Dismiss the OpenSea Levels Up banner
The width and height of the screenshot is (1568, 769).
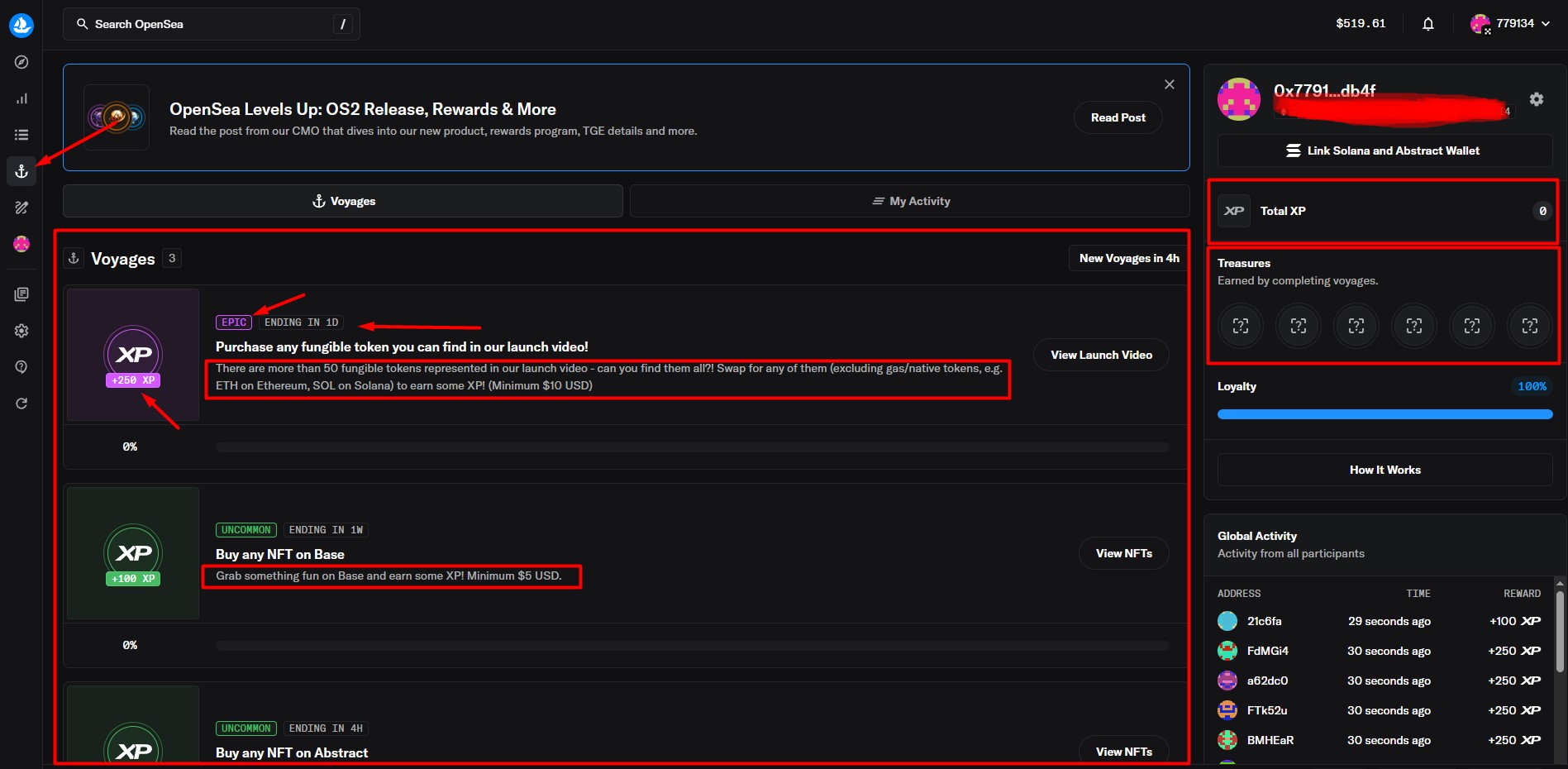[x=1169, y=84]
